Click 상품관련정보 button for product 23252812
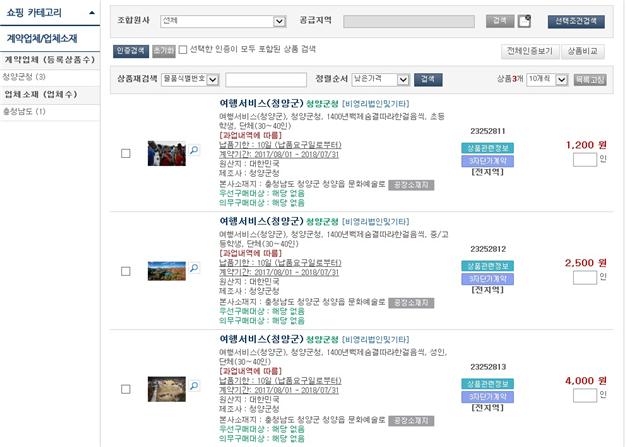This screenshot has height=447, width=626. [x=487, y=266]
